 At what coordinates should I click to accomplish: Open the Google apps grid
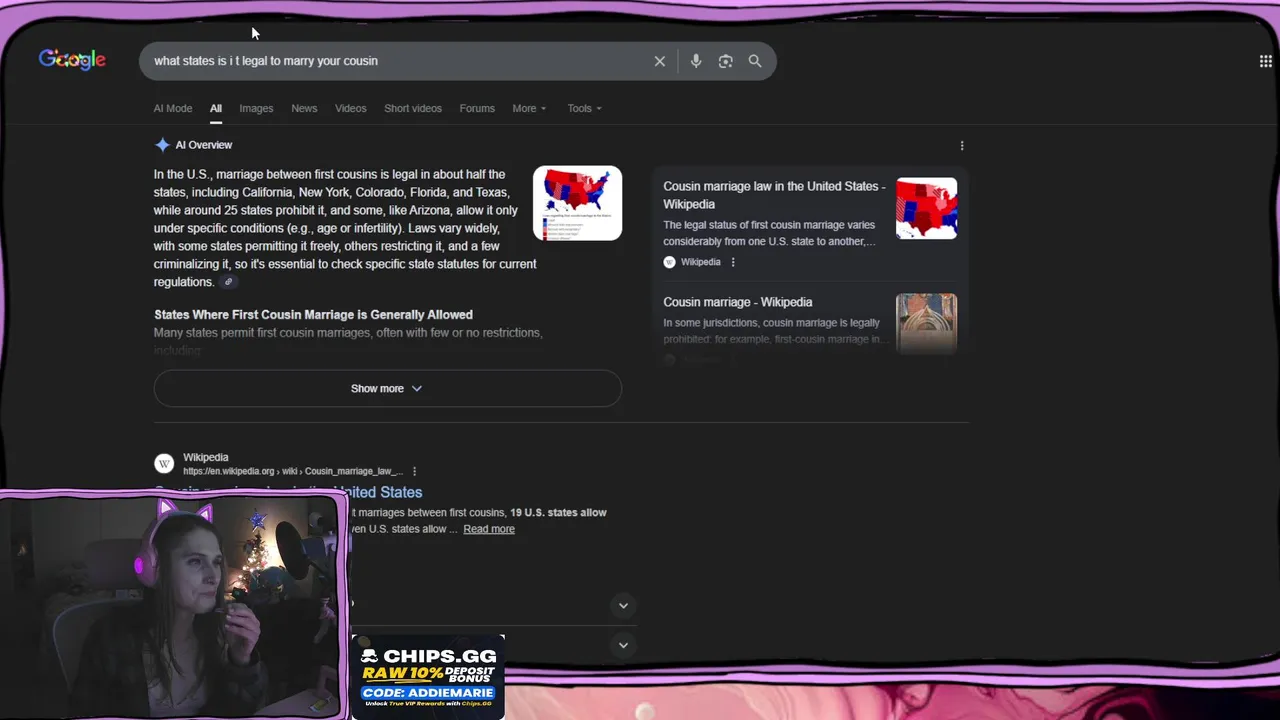1265,61
